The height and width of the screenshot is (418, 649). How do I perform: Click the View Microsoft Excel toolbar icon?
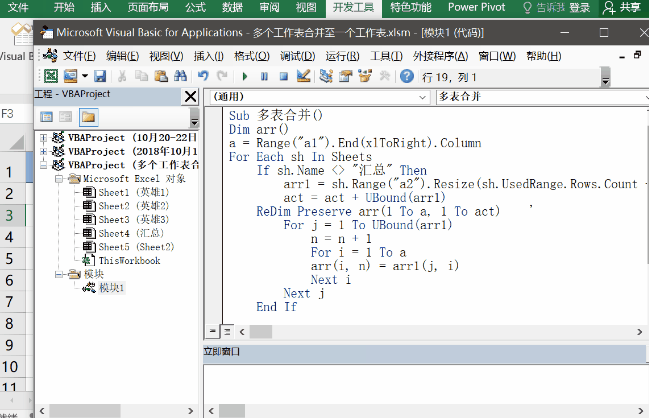[51, 76]
